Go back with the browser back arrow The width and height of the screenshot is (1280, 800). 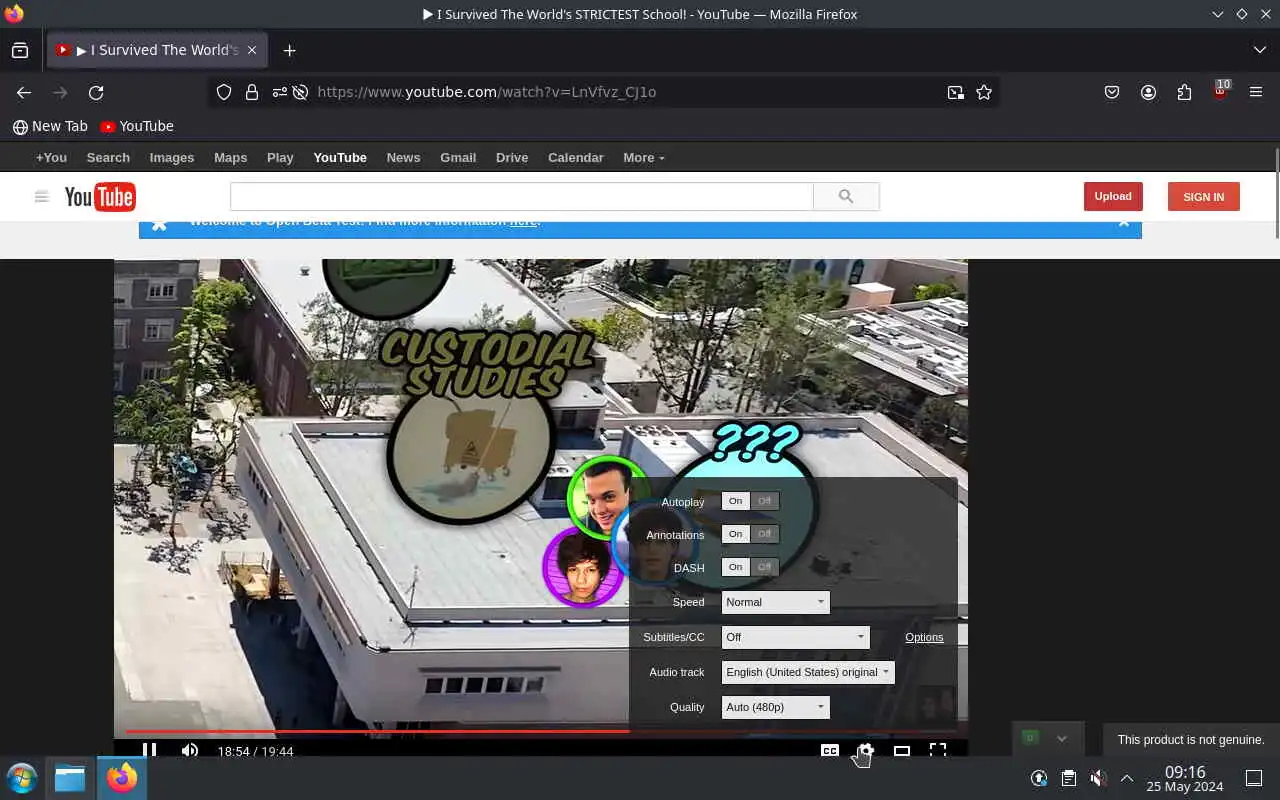pyautogui.click(x=24, y=92)
